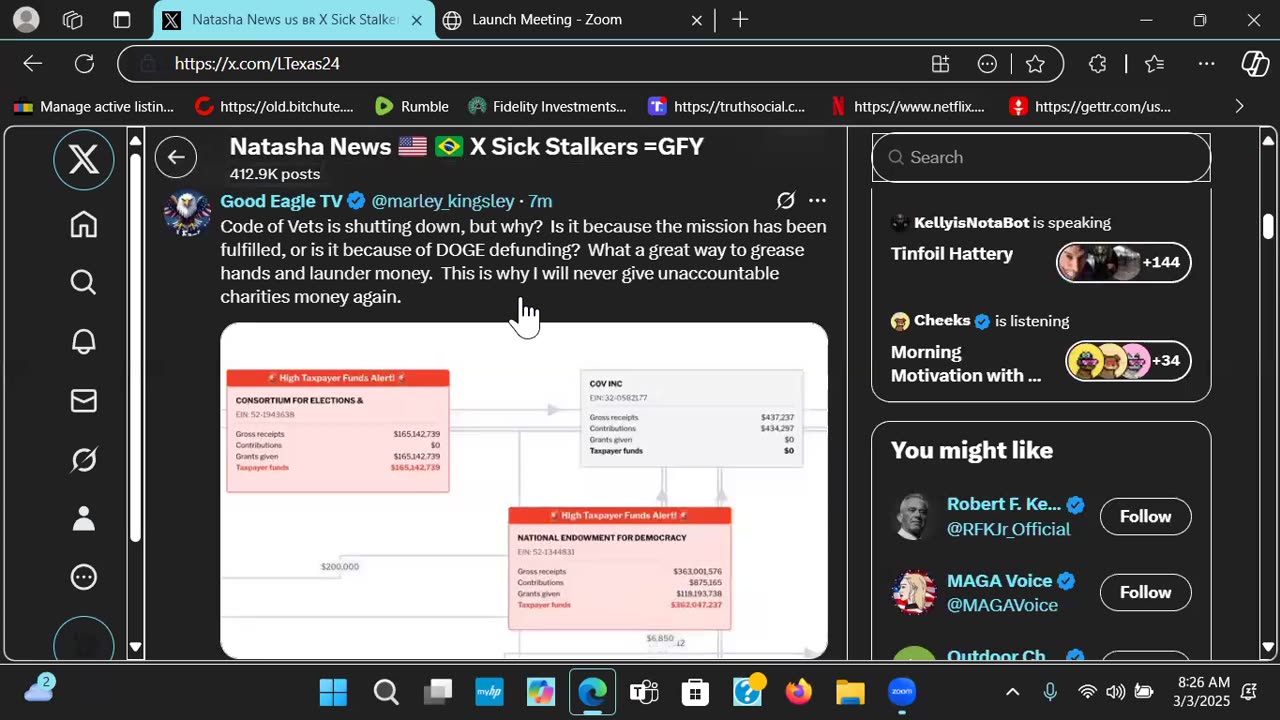Open @RFKJr_Official profile
This screenshot has height=720, width=1280.
click(1008, 529)
